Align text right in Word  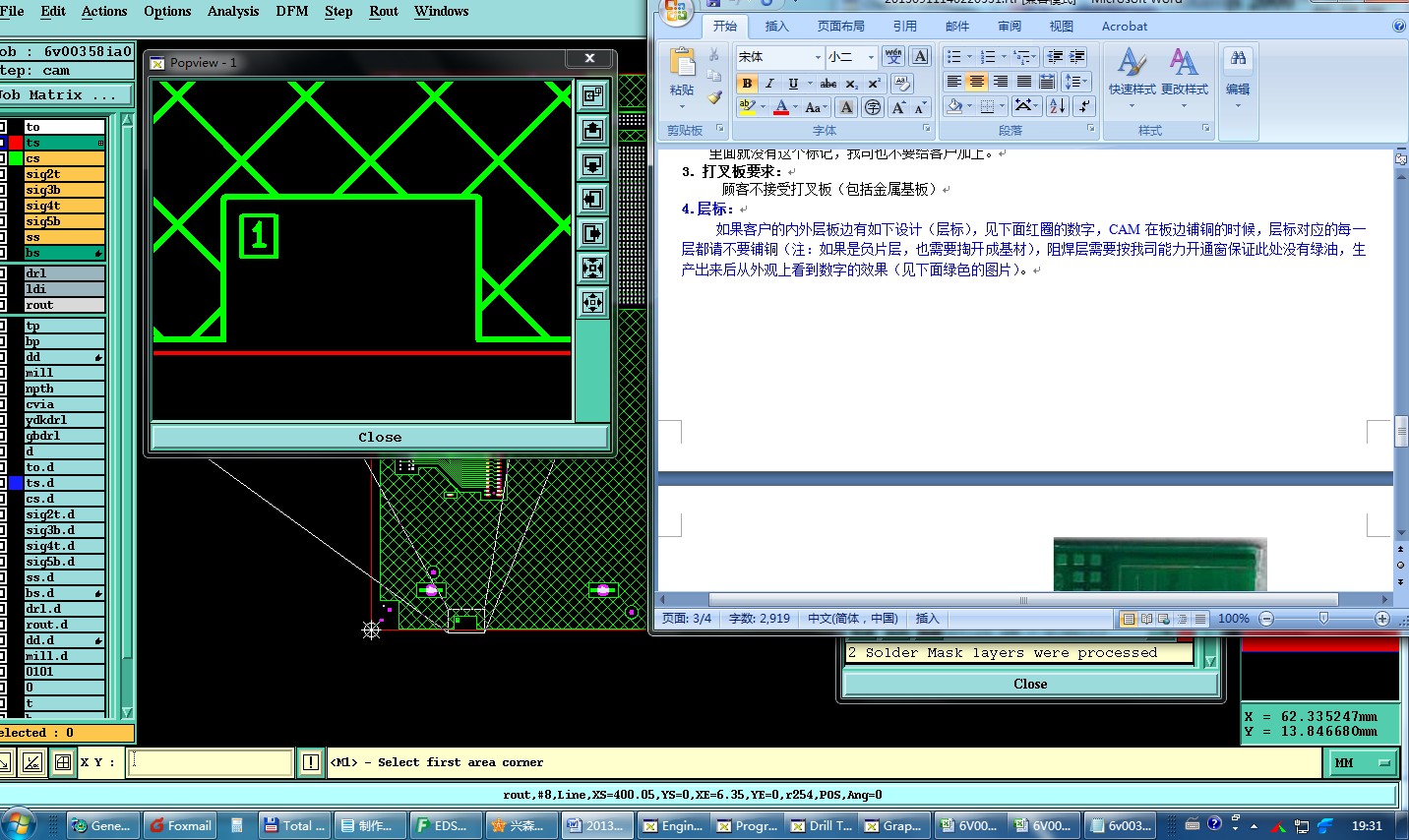pyautogui.click(x=1000, y=82)
